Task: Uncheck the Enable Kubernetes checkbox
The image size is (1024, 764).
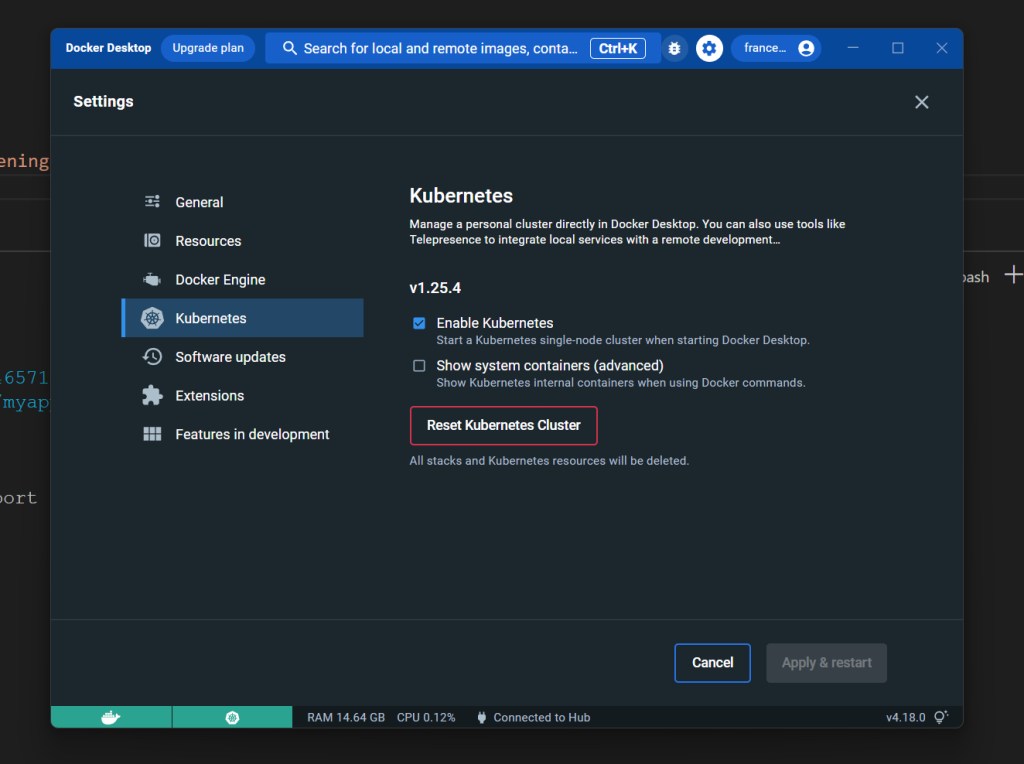Action: click(x=419, y=323)
